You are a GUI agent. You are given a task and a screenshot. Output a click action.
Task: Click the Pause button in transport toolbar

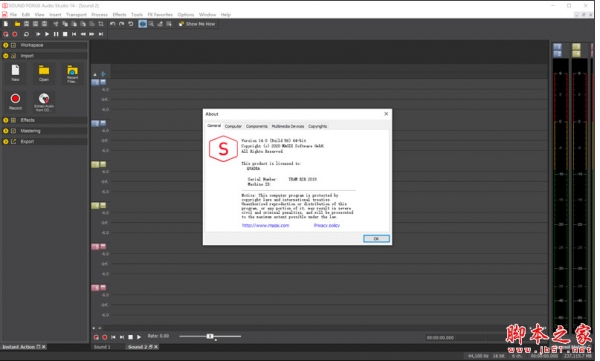pos(56,34)
